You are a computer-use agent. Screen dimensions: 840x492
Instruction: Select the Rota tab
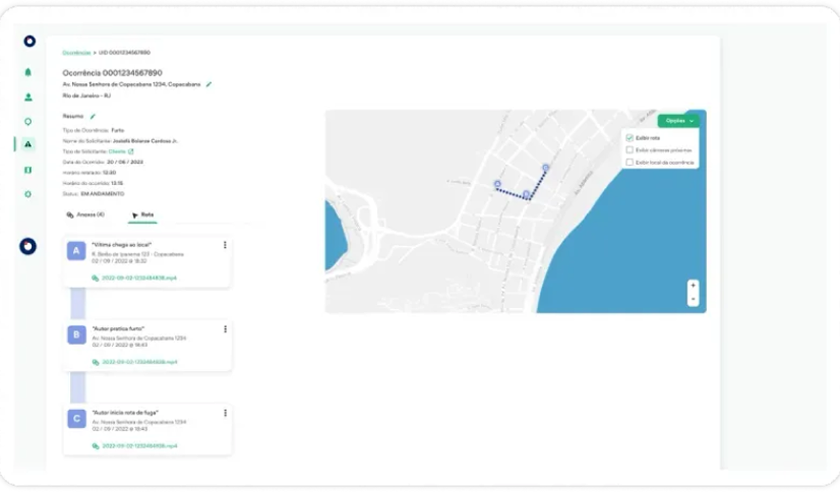tap(142, 215)
